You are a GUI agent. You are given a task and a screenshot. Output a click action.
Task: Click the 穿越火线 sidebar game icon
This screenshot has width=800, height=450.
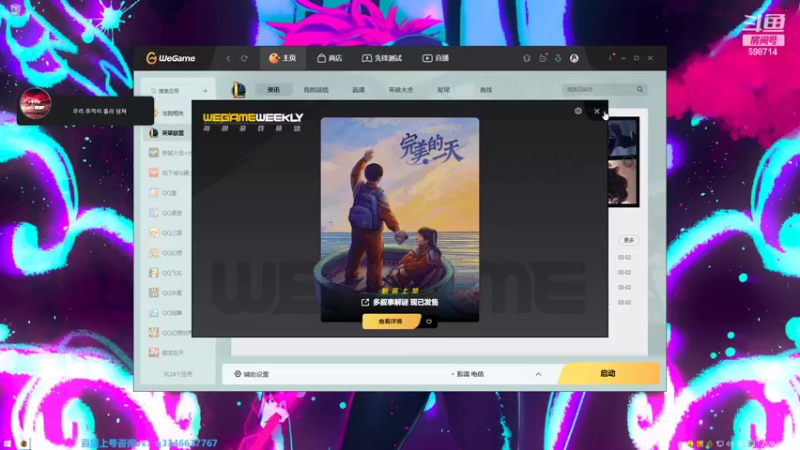(154, 153)
